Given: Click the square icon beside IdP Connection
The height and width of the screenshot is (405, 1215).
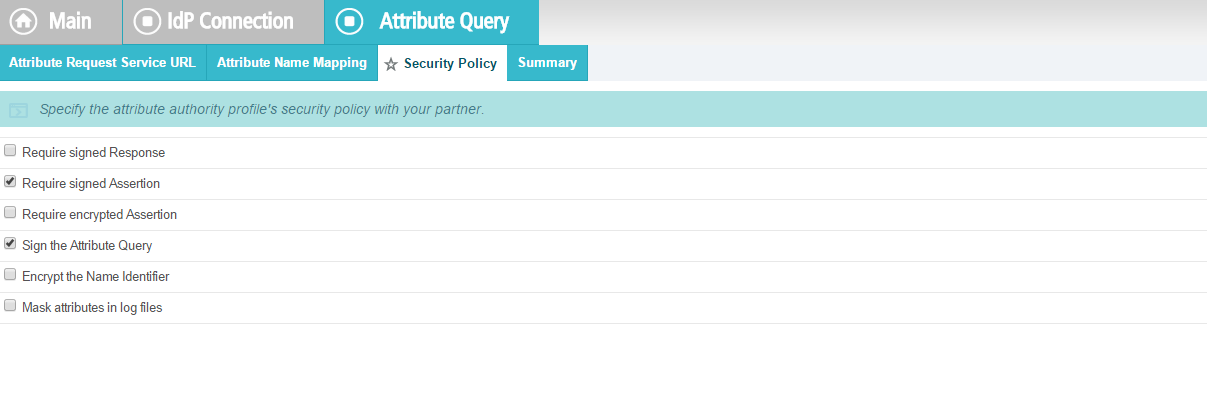Looking at the screenshot, I should pos(147,21).
